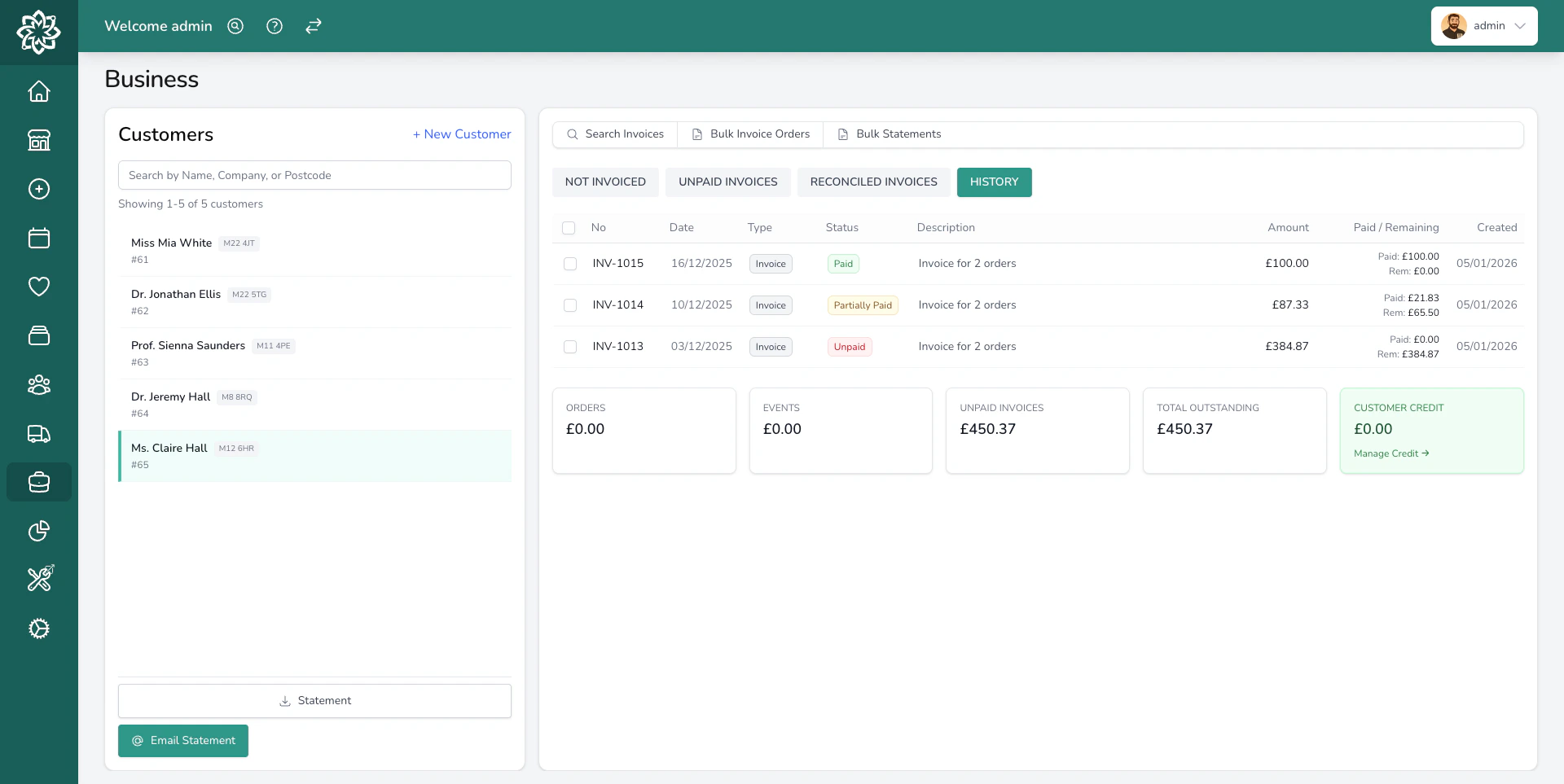This screenshot has height=784, width=1564.
Task: Click the customer search input field
Action: (x=314, y=174)
